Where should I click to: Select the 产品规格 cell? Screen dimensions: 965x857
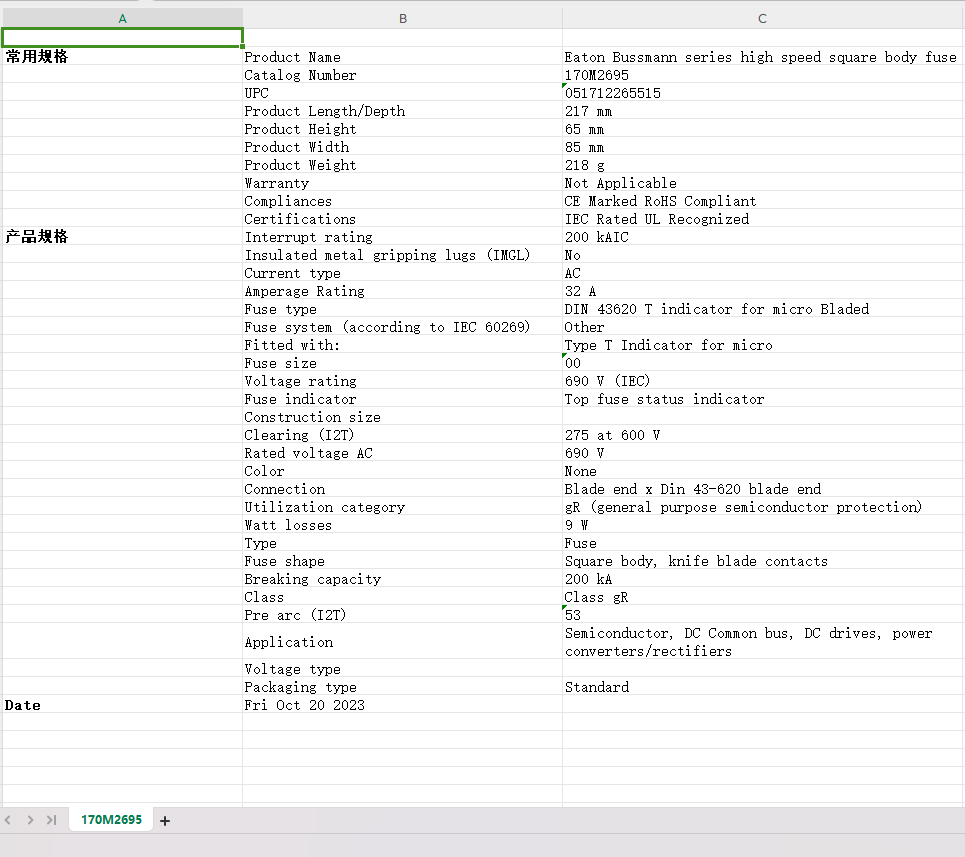122,236
